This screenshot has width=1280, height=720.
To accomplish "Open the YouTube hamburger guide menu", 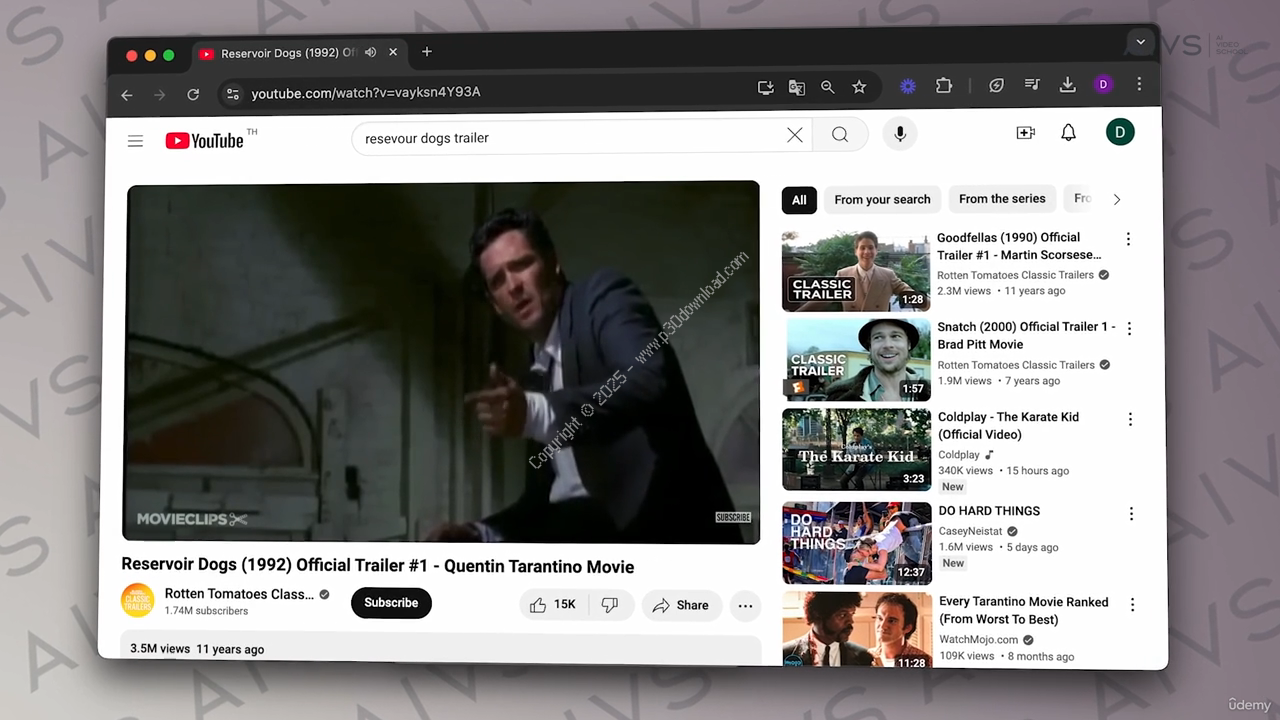I will coord(136,141).
